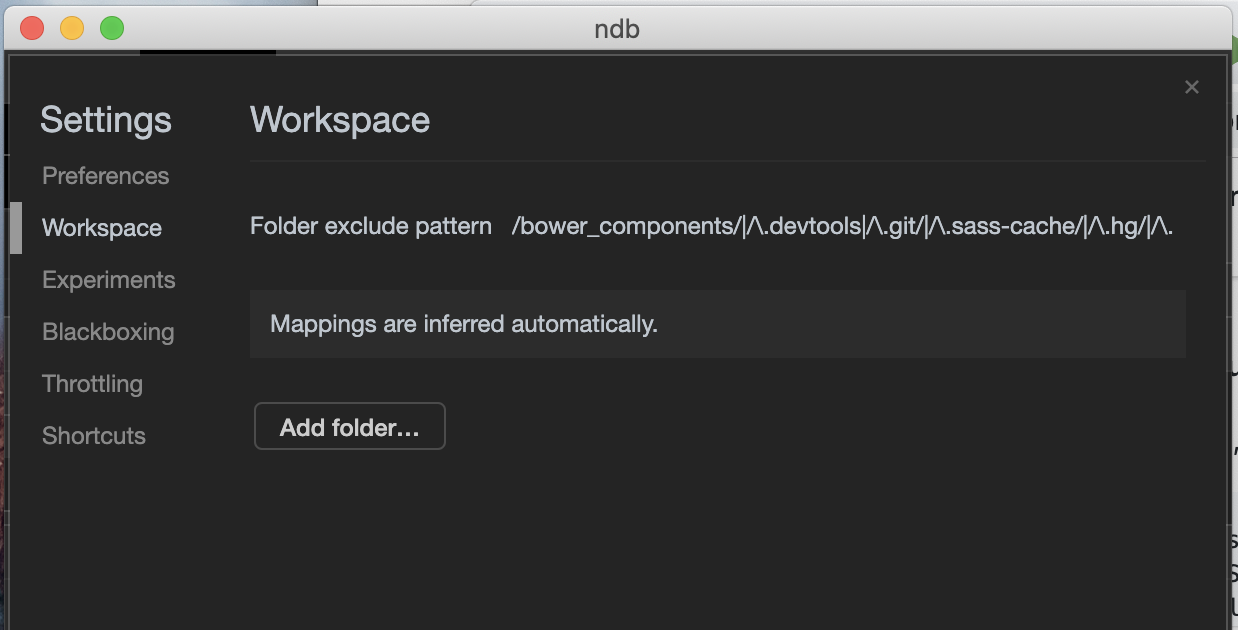Go to the Blackboxing settings tab

[108, 332]
